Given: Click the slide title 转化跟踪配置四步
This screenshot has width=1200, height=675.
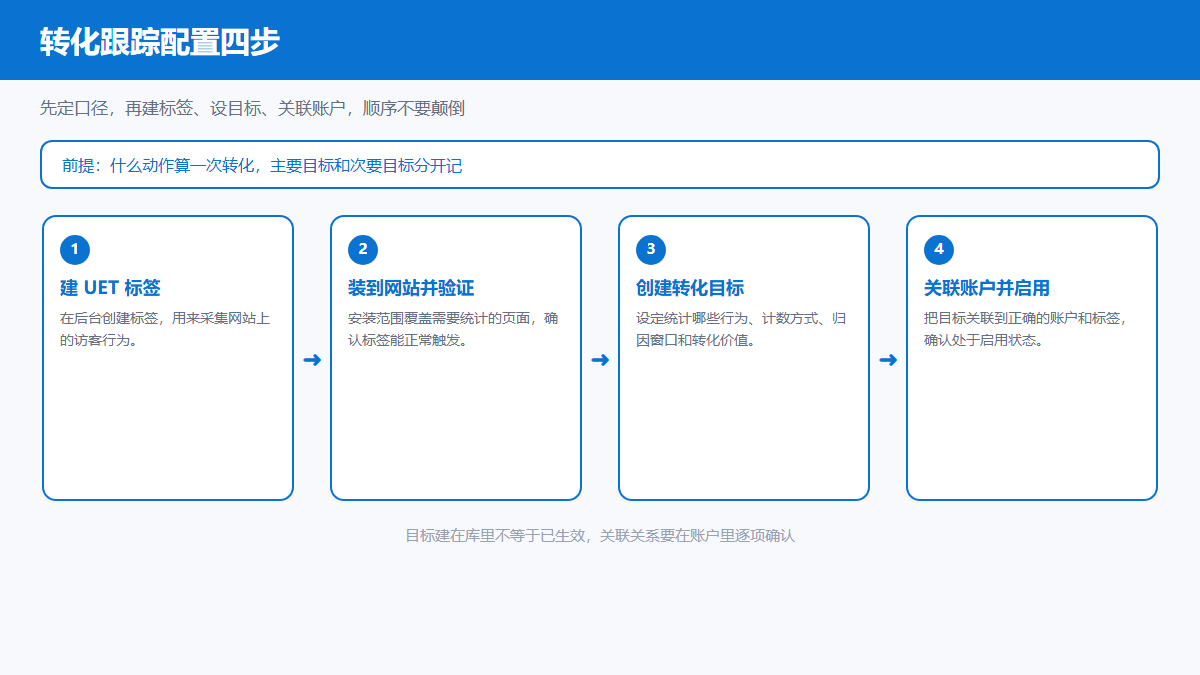Looking at the screenshot, I should (160, 42).
